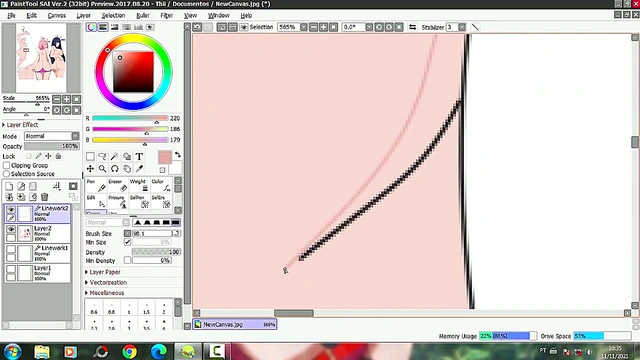Flip the canvas view horizontally
The width and height of the screenshot is (640, 360).
click(413, 27)
